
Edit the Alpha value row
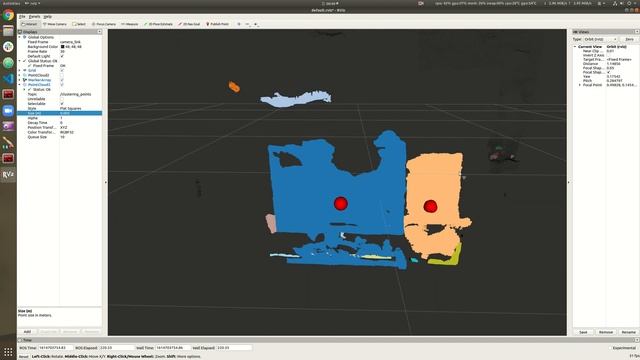pyautogui.click(x=60, y=118)
